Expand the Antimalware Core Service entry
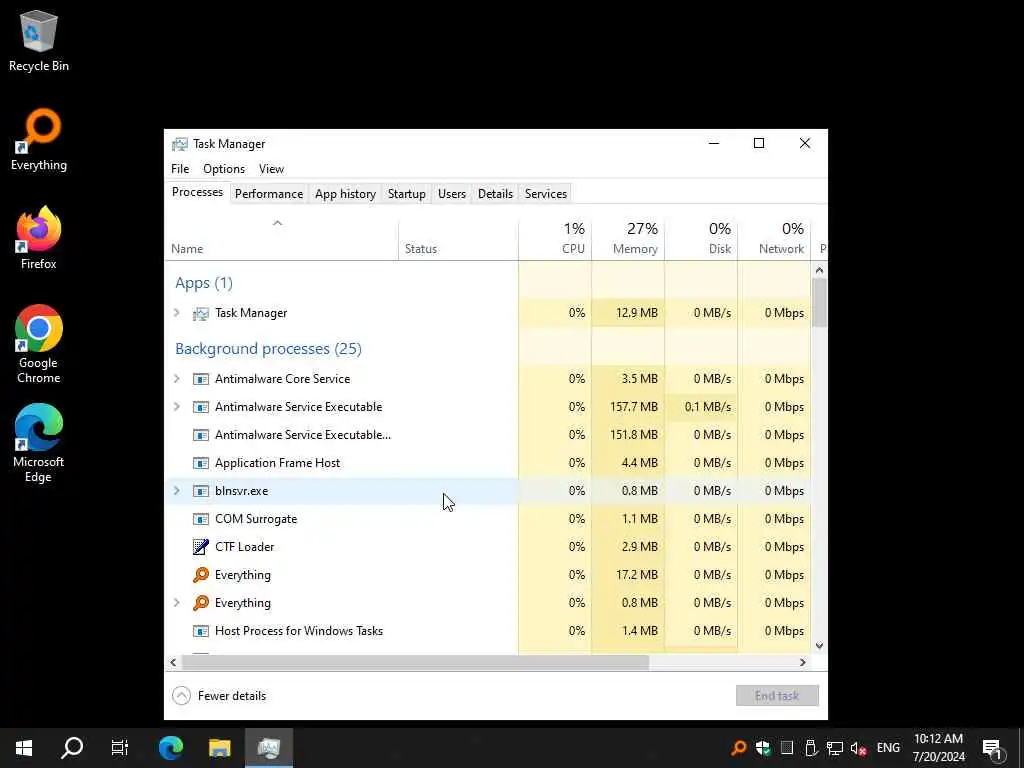This screenshot has height=768, width=1024. [x=176, y=379]
